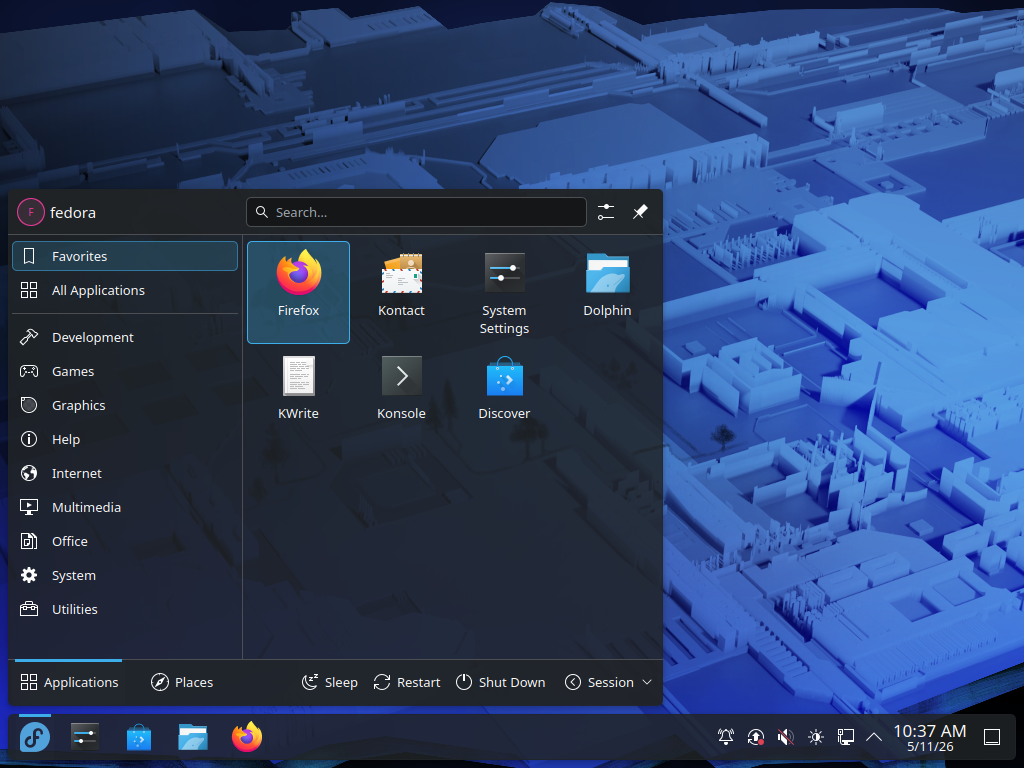The width and height of the screenshot is (1024, 768).
Task: Switch to the Applications tab
Action: click(69, 682)
